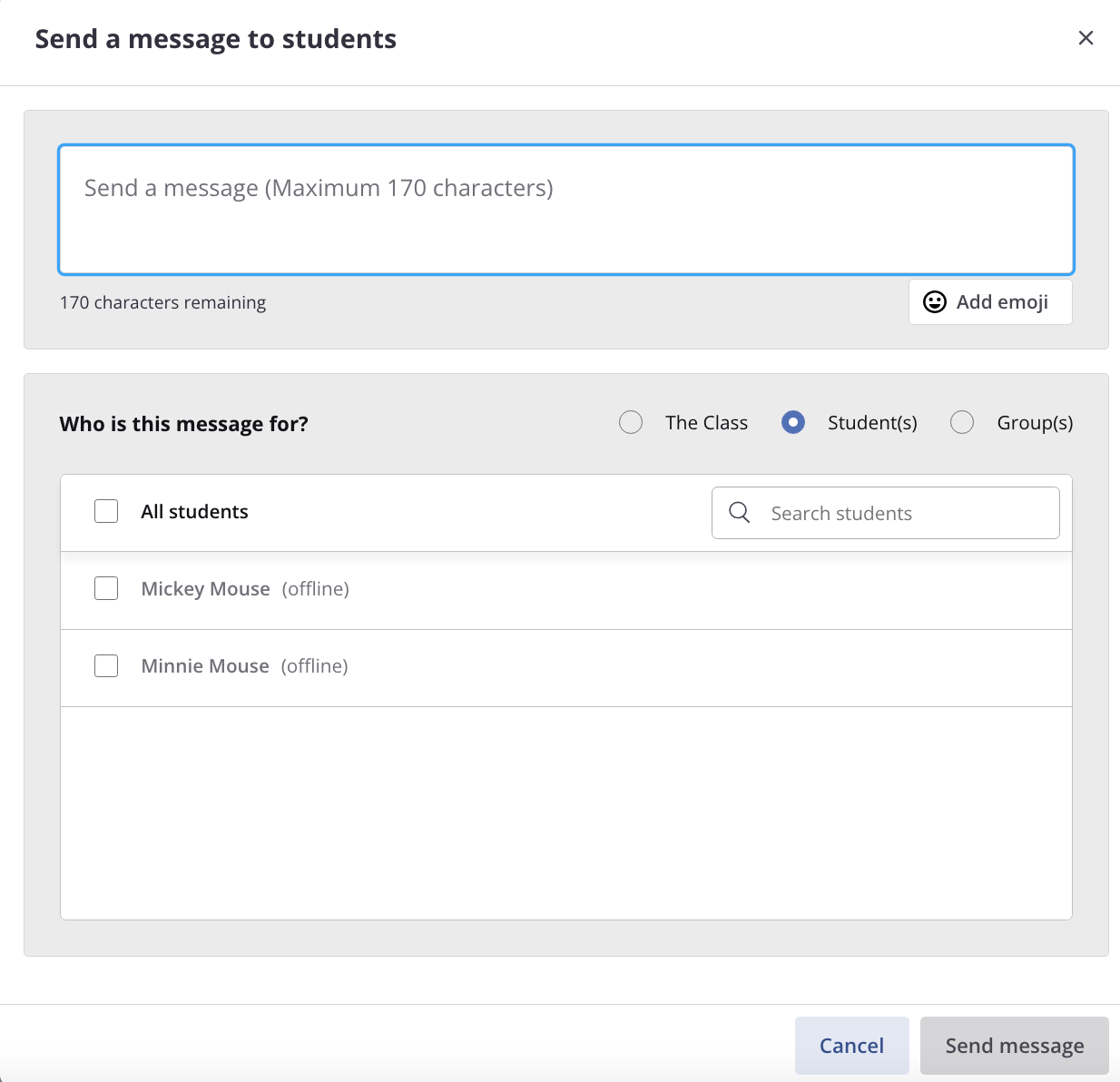Screen dimensions: 1120x1082
Task: Click The Class label text
Action: point(706,423)
